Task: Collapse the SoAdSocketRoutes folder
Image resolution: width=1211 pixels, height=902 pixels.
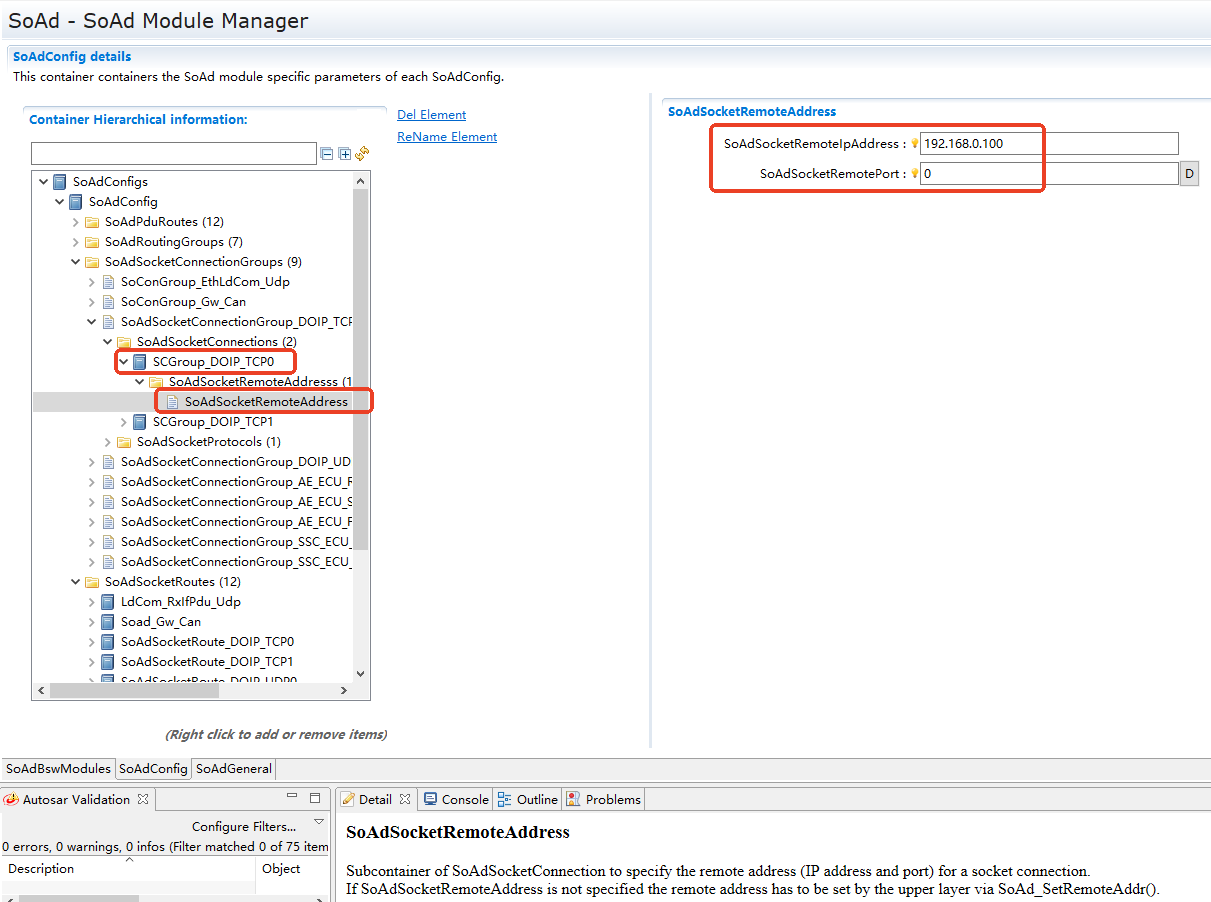Action: coord(76,582)
